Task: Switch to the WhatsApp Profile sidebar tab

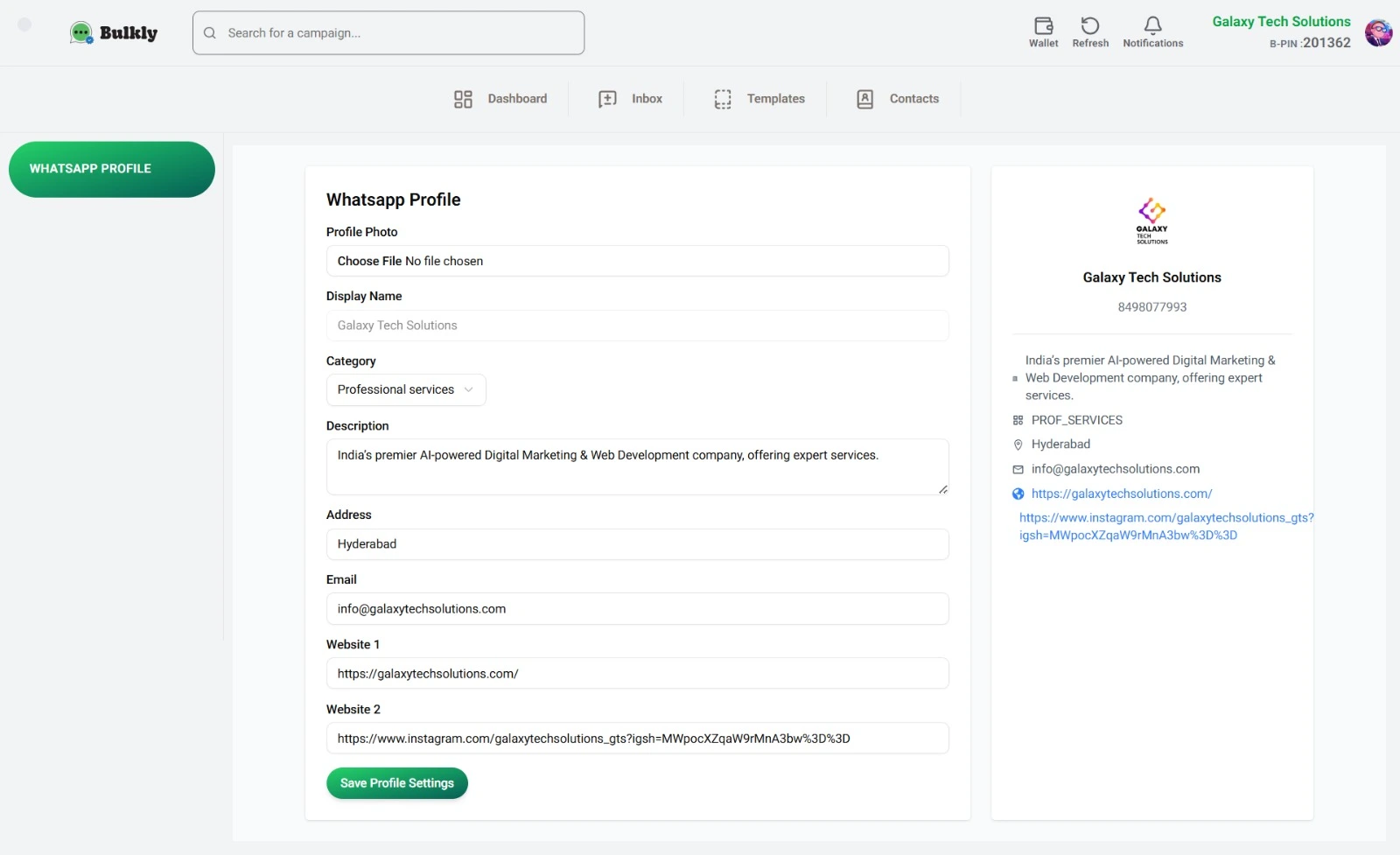Action: [112, 169]
